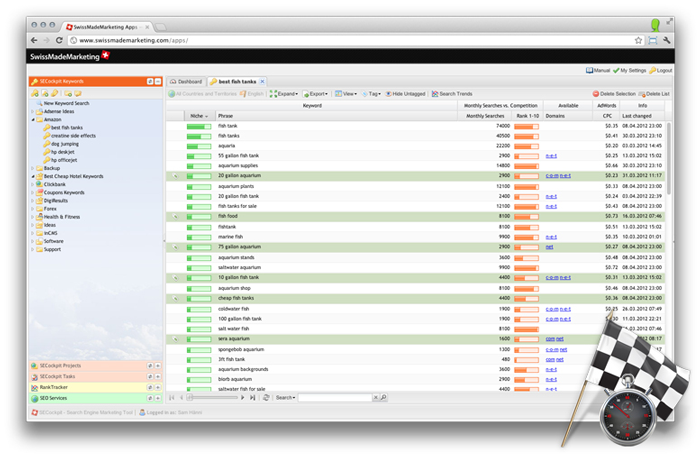Click the SwissMadeMarketing Apps browser tab
Viewport: 700px width, 457px height.
(105, 27)
